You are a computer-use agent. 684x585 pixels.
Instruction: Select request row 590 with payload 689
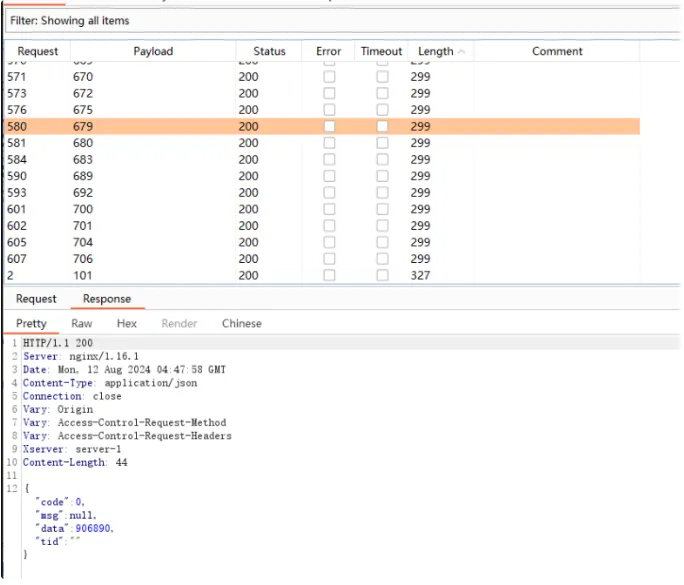point(322,176)
